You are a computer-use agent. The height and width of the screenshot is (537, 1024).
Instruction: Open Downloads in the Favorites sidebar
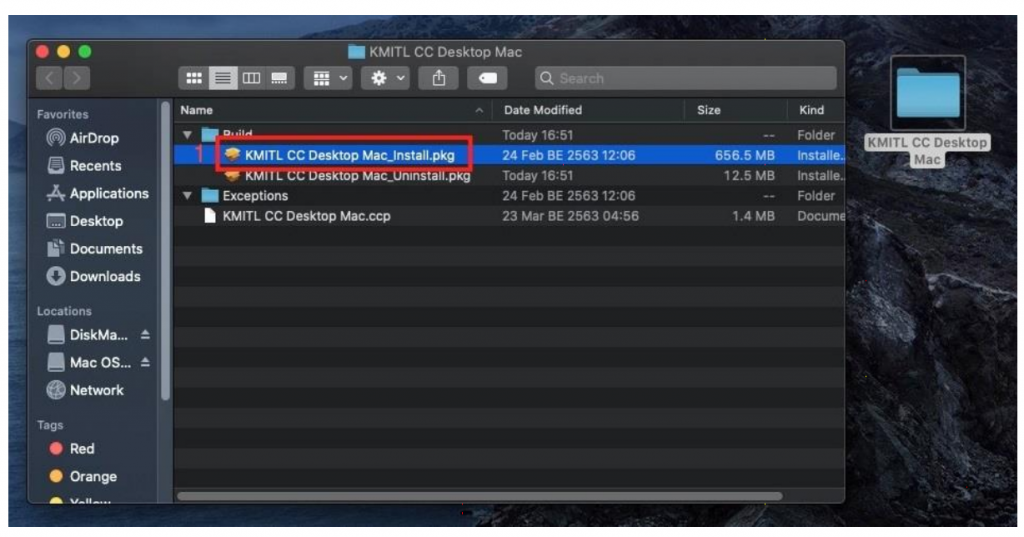tap(104, 277)
